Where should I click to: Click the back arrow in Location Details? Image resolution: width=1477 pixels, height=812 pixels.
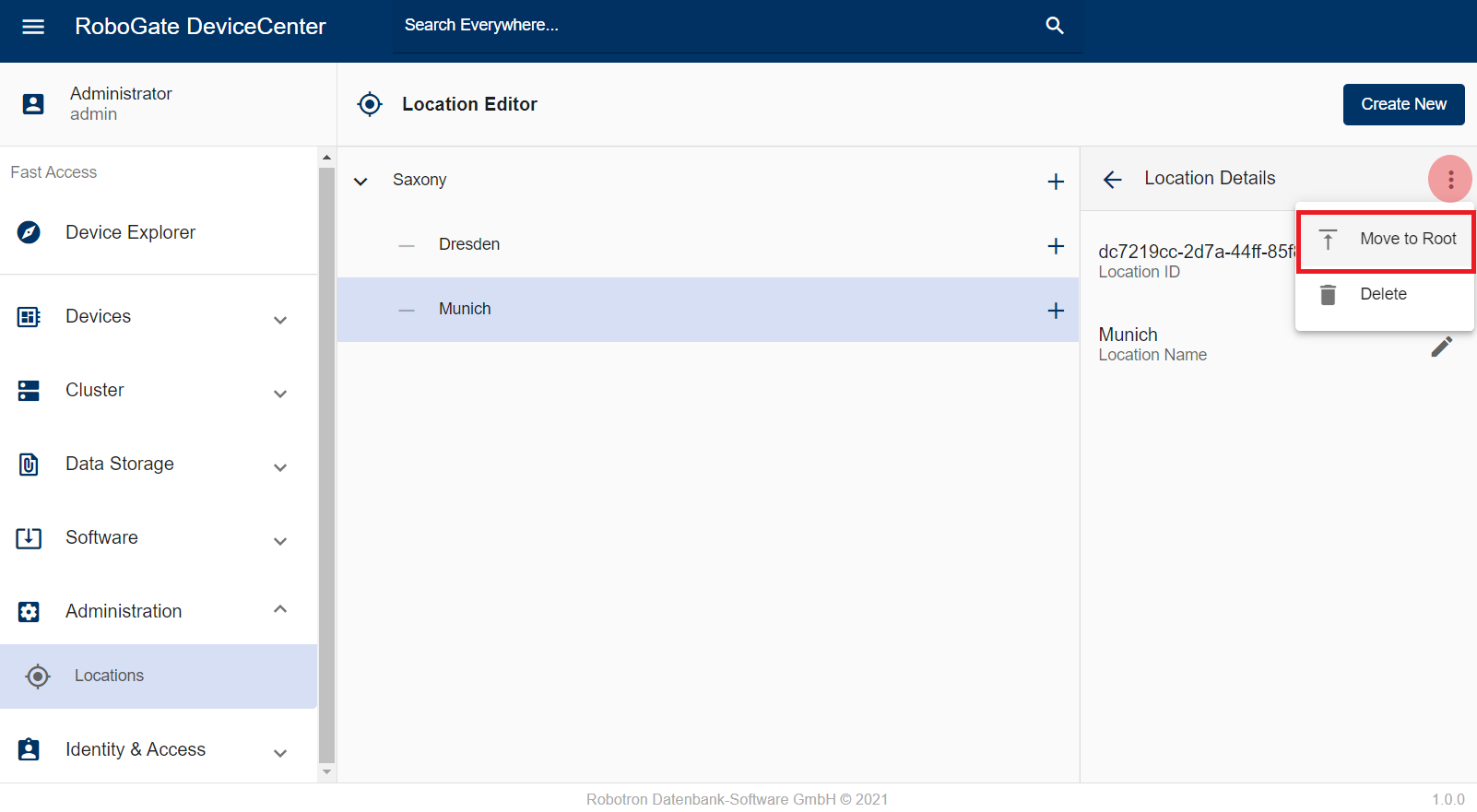point(1113,180)
